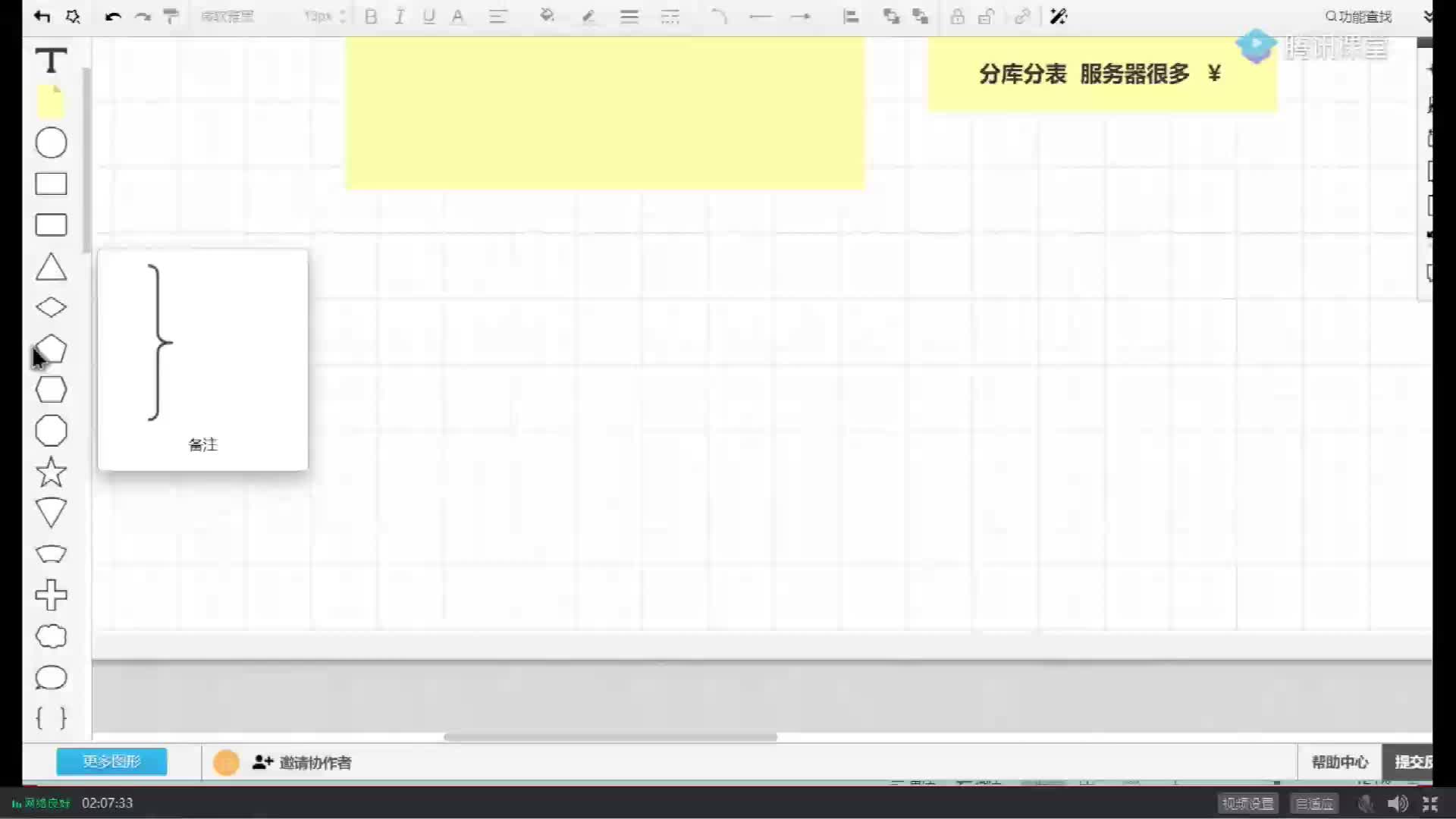The height and width of the screenshot is (819, 1456).
Task: Open 视频设置 video settings
Action: tap(1247, 803)
